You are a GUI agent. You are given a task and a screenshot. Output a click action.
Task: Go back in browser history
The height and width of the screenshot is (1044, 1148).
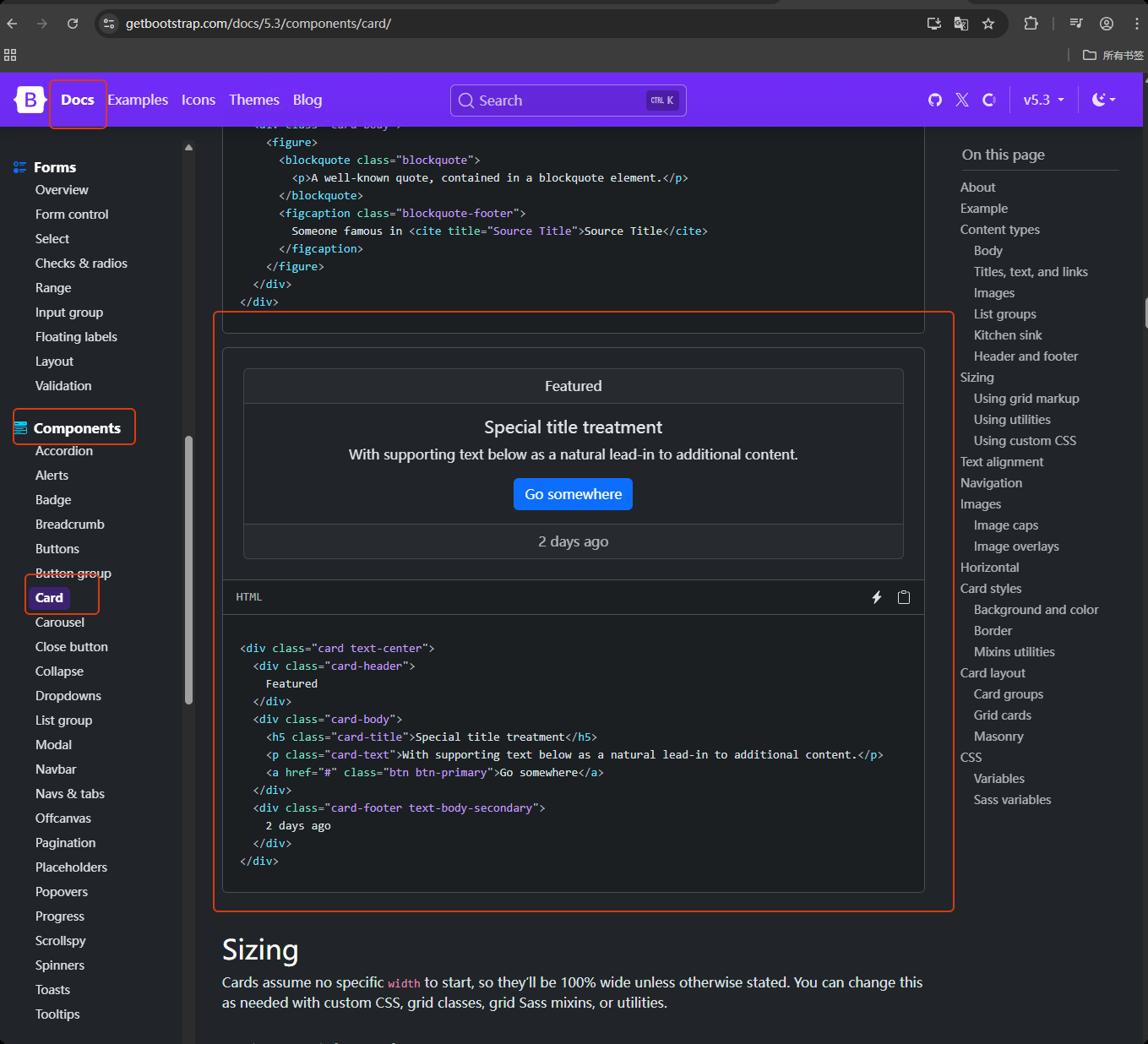coord(12,24)
